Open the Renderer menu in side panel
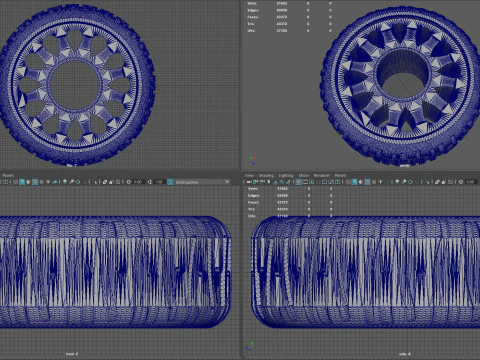 pos(322,175)
